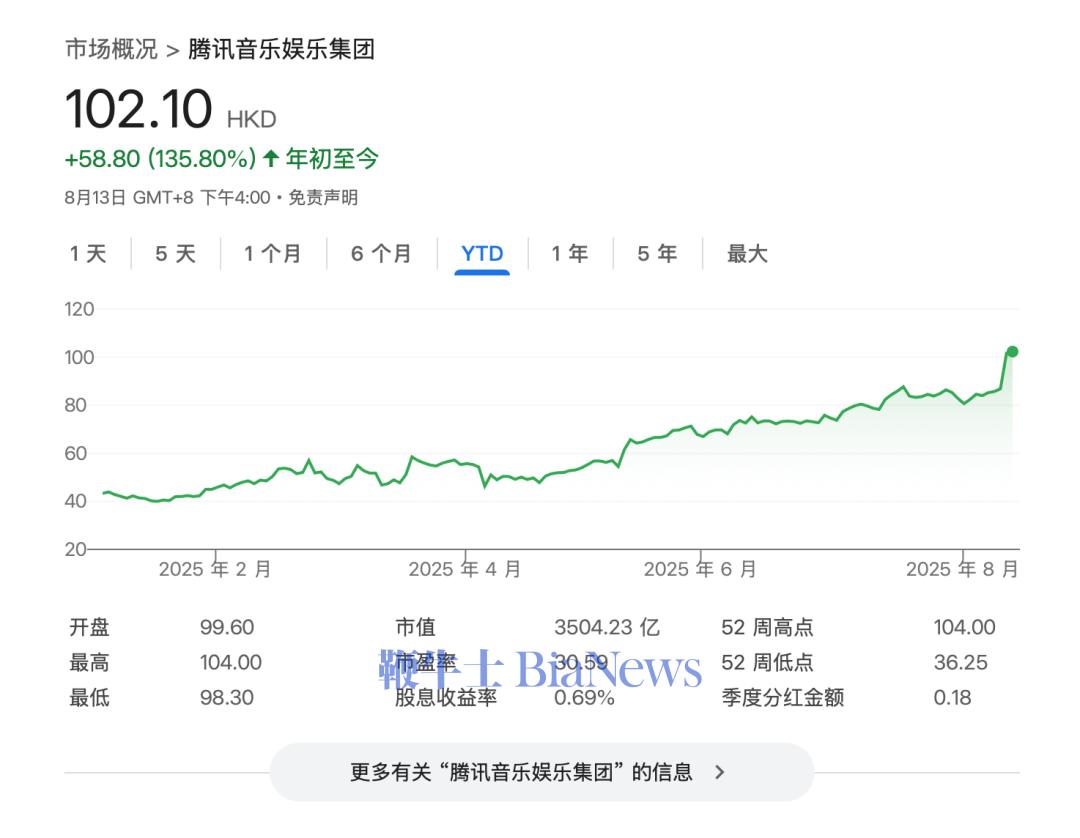Viewport: 1080px width, 838px height.
Task: Click the green endpoint dot on the chart
Action: [1012, 352]
